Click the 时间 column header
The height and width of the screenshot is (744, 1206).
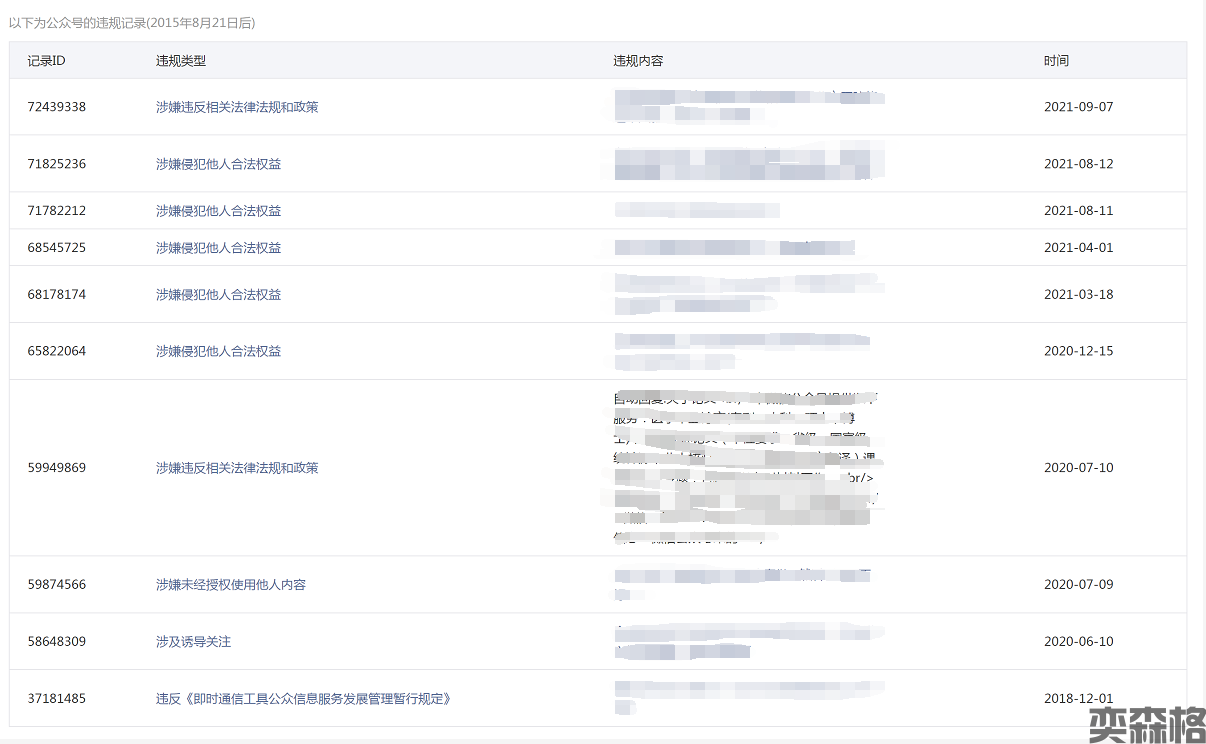1056,61
